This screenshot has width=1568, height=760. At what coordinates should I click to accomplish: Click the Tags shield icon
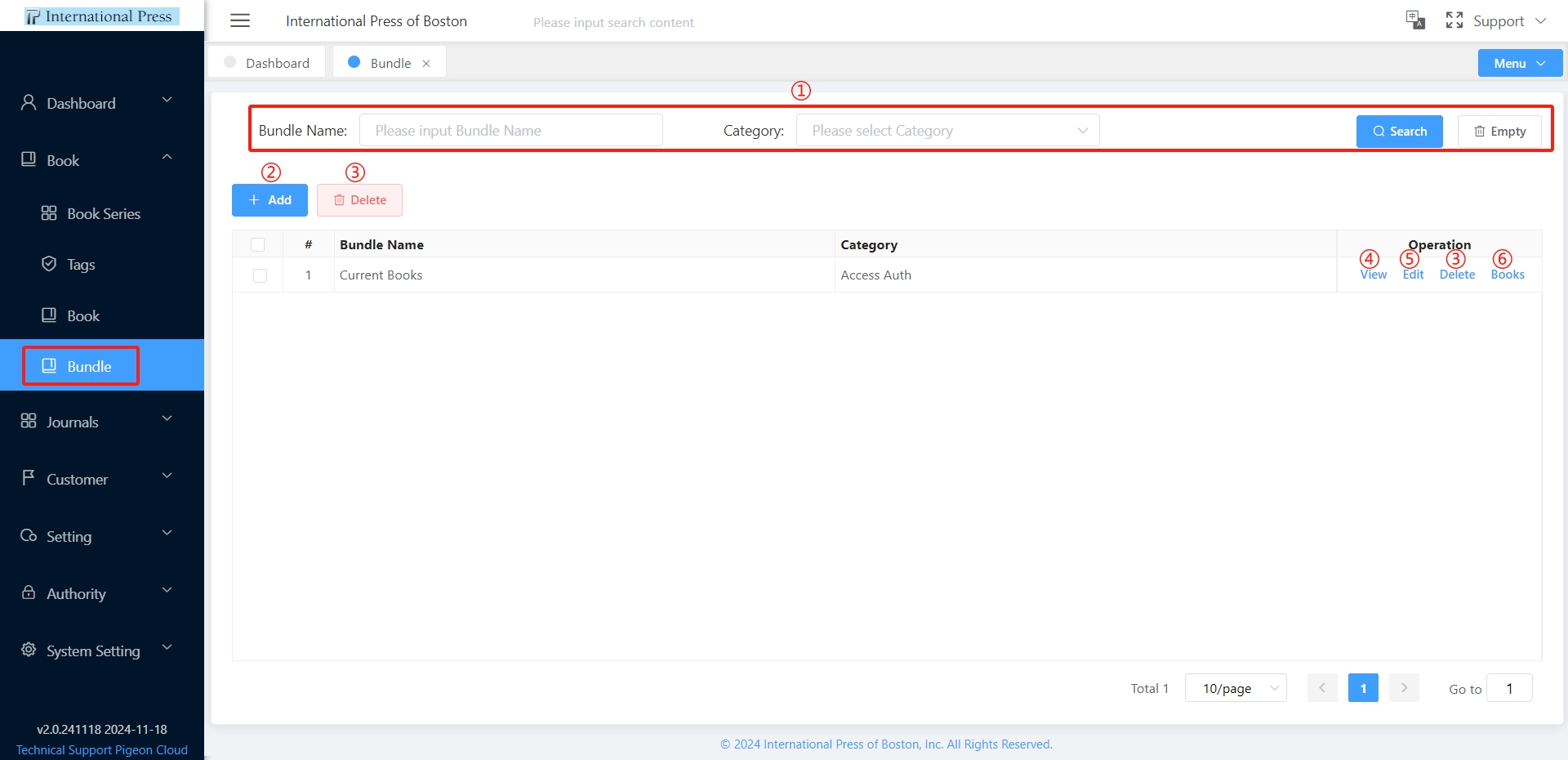coord(49,263)
